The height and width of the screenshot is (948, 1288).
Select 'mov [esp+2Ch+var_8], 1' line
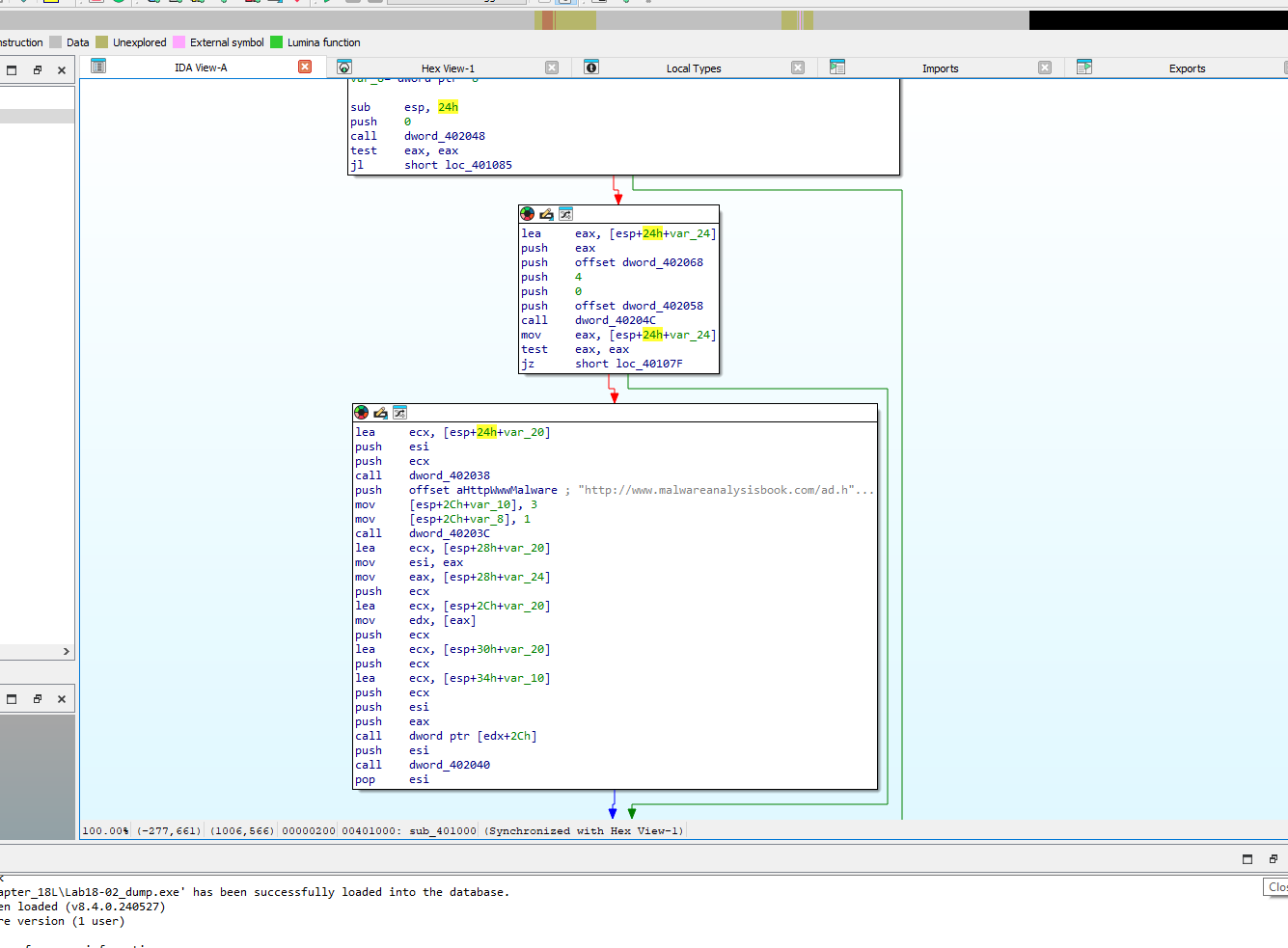coord(443,519)
